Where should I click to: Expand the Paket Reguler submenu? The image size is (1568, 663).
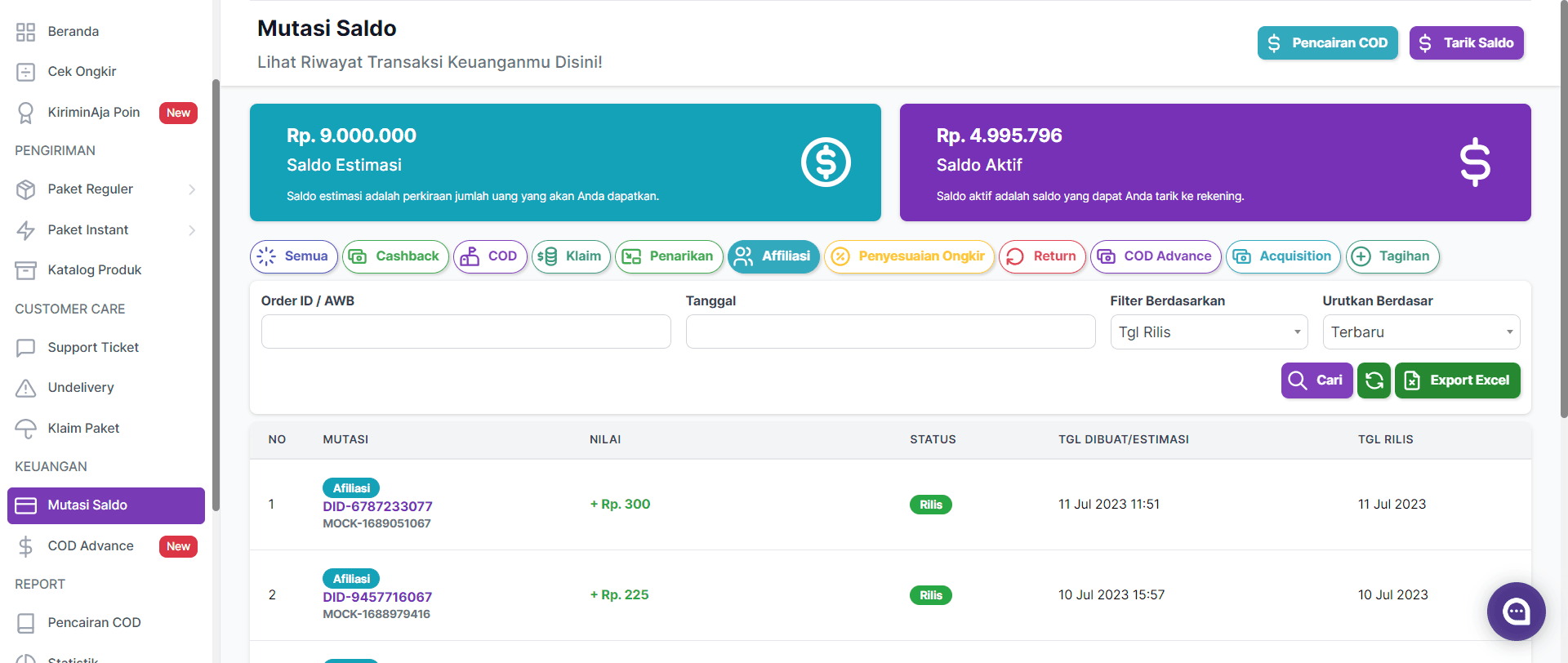[x=192, y=189]
